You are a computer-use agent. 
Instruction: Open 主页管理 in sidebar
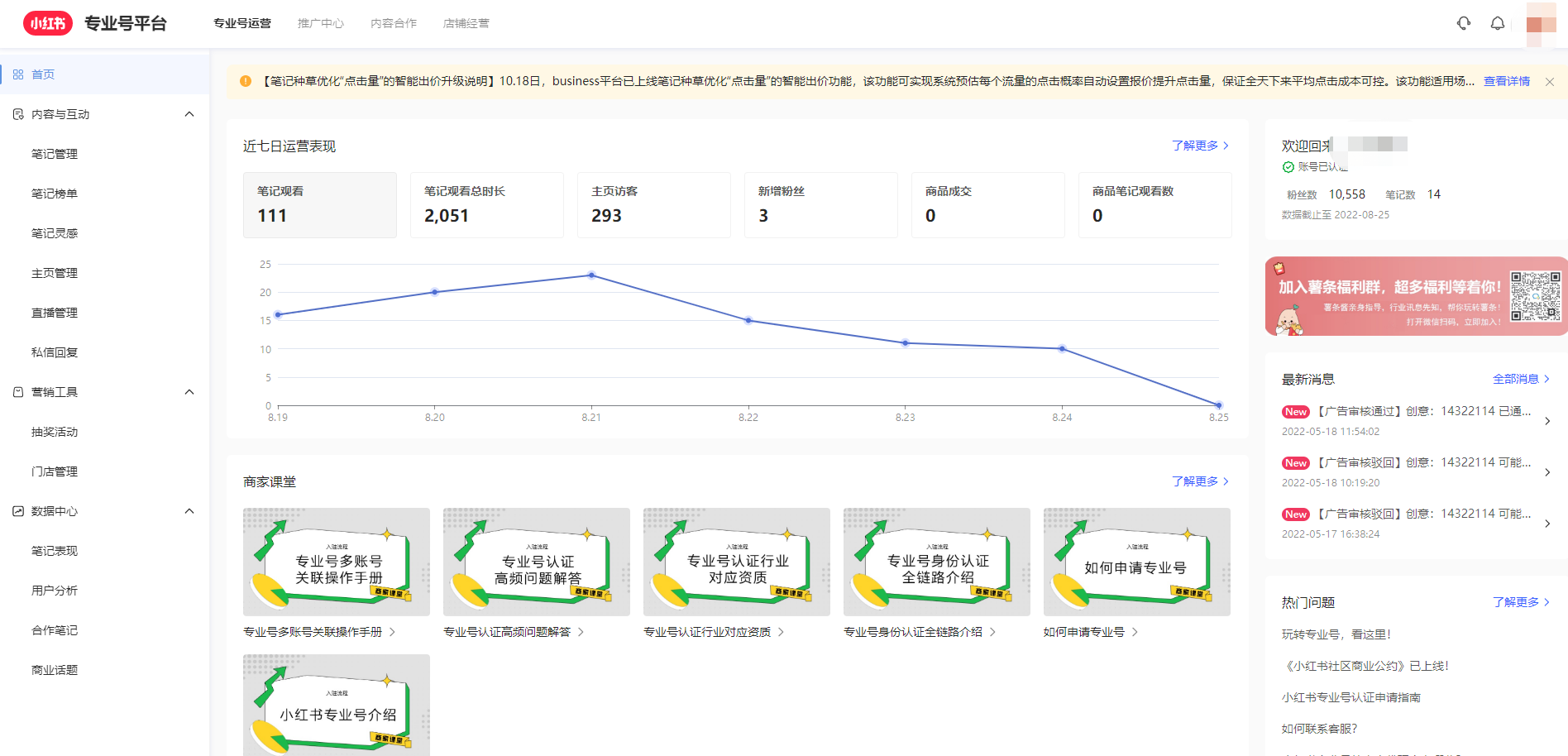pos(55,273)
